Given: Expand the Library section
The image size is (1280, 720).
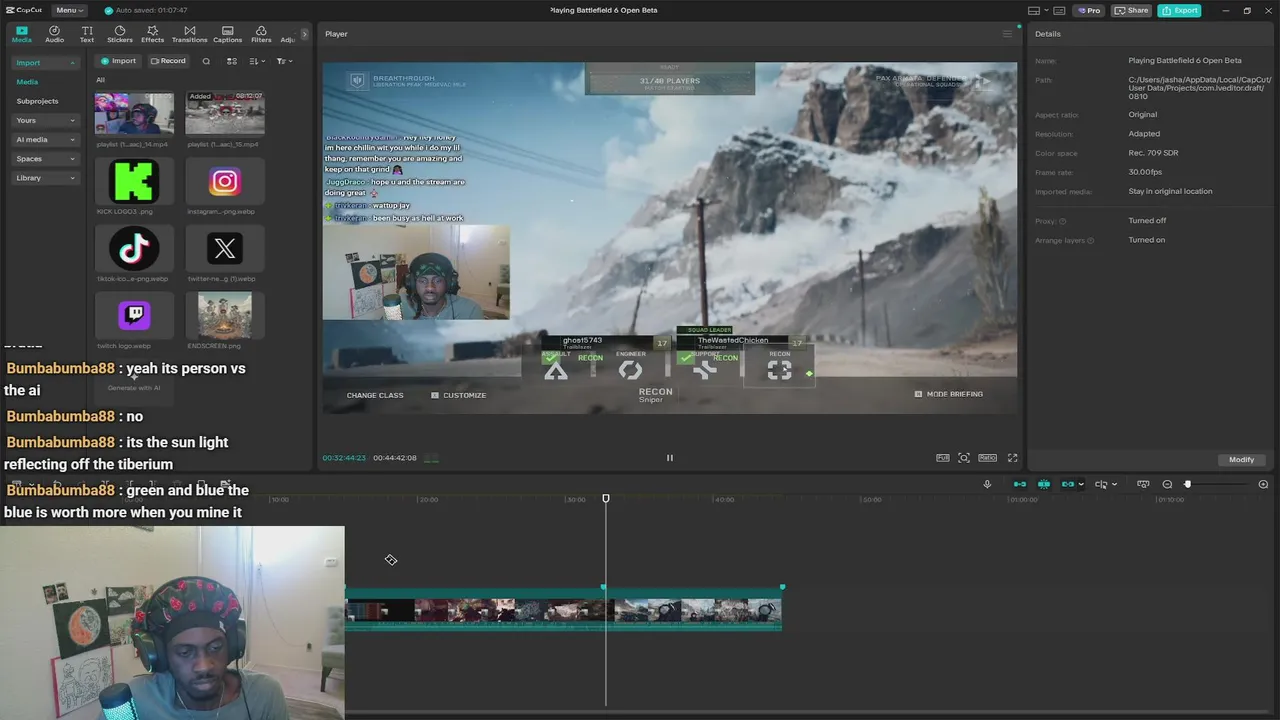Looking at the screenshot, I should [45, 178].
